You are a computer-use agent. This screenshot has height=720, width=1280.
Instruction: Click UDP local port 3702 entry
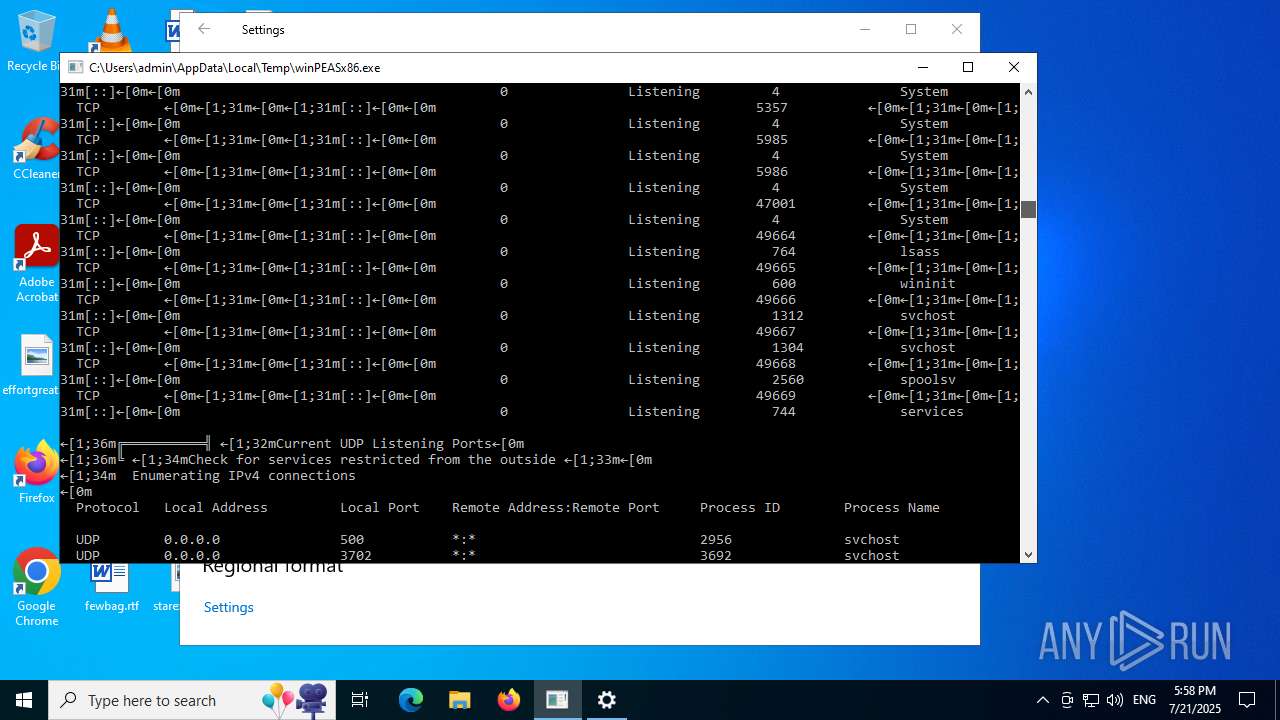(x=356, y=555)
